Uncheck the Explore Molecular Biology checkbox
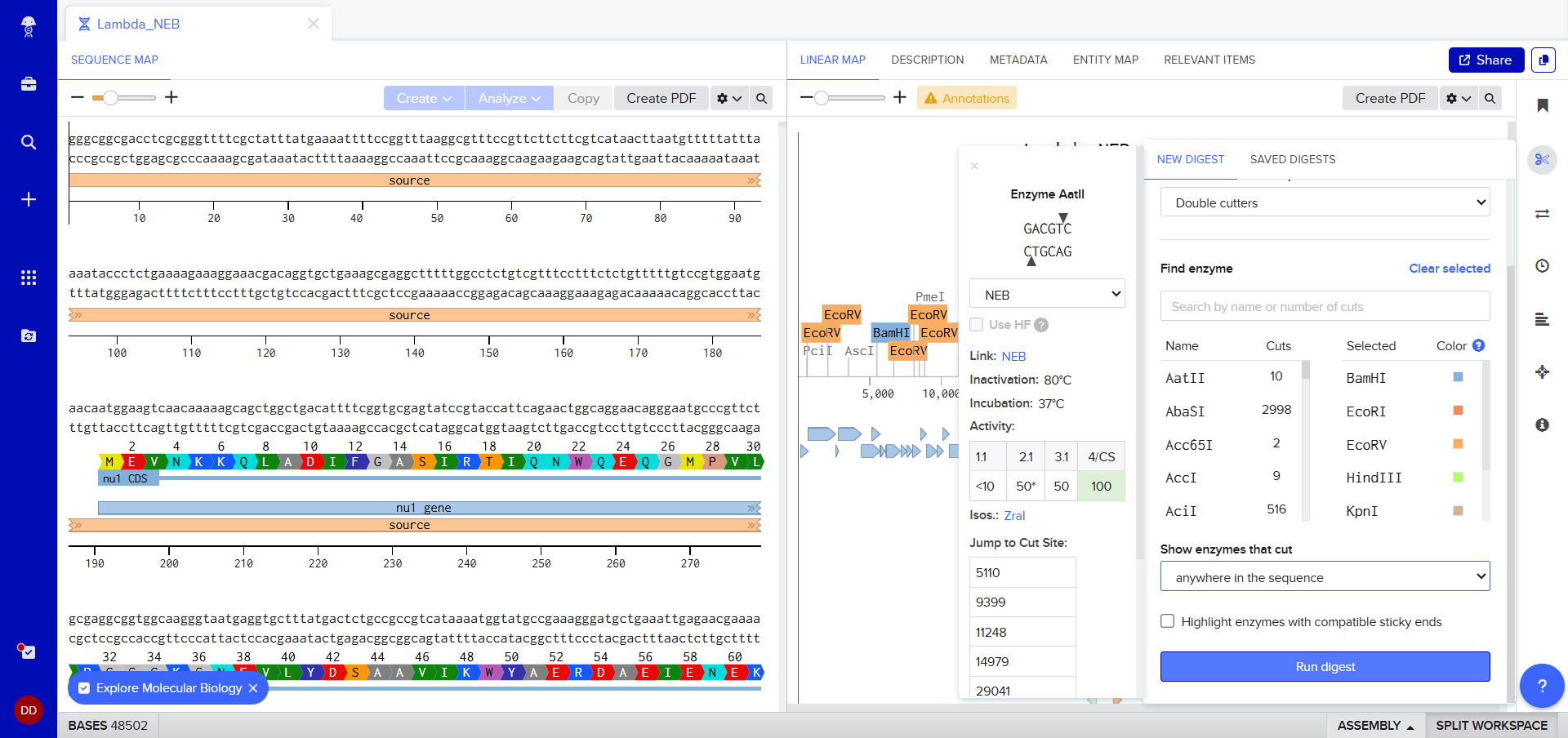This screenshot has height=738, width=1568. (x=84, y=688)
